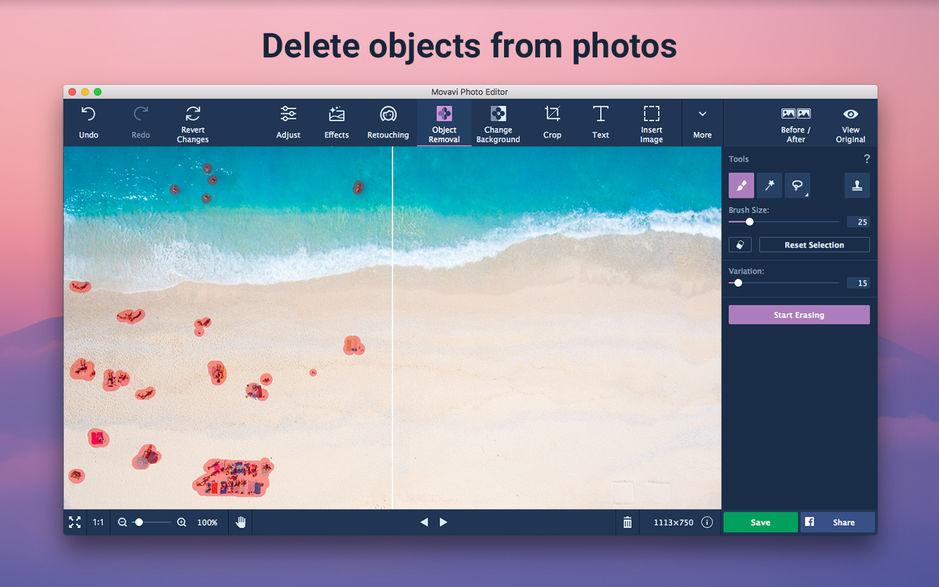Open the Text editing tab
939x587 pixels.
(600, 121)
